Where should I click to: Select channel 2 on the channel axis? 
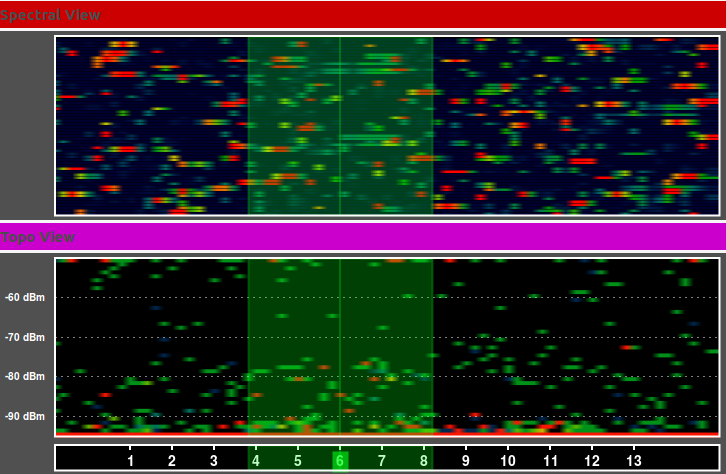172,461
